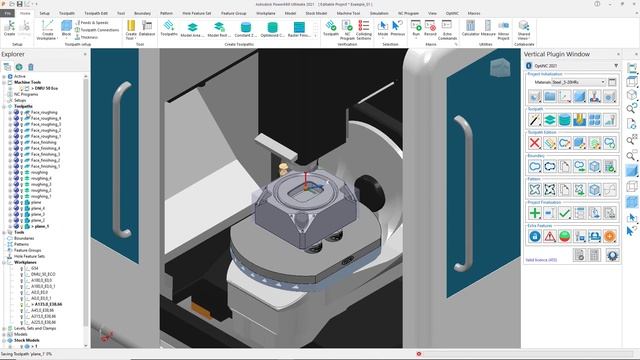Open Colliding Sections
Viewport: 640px width, 360px height.
tap(363, 30)
